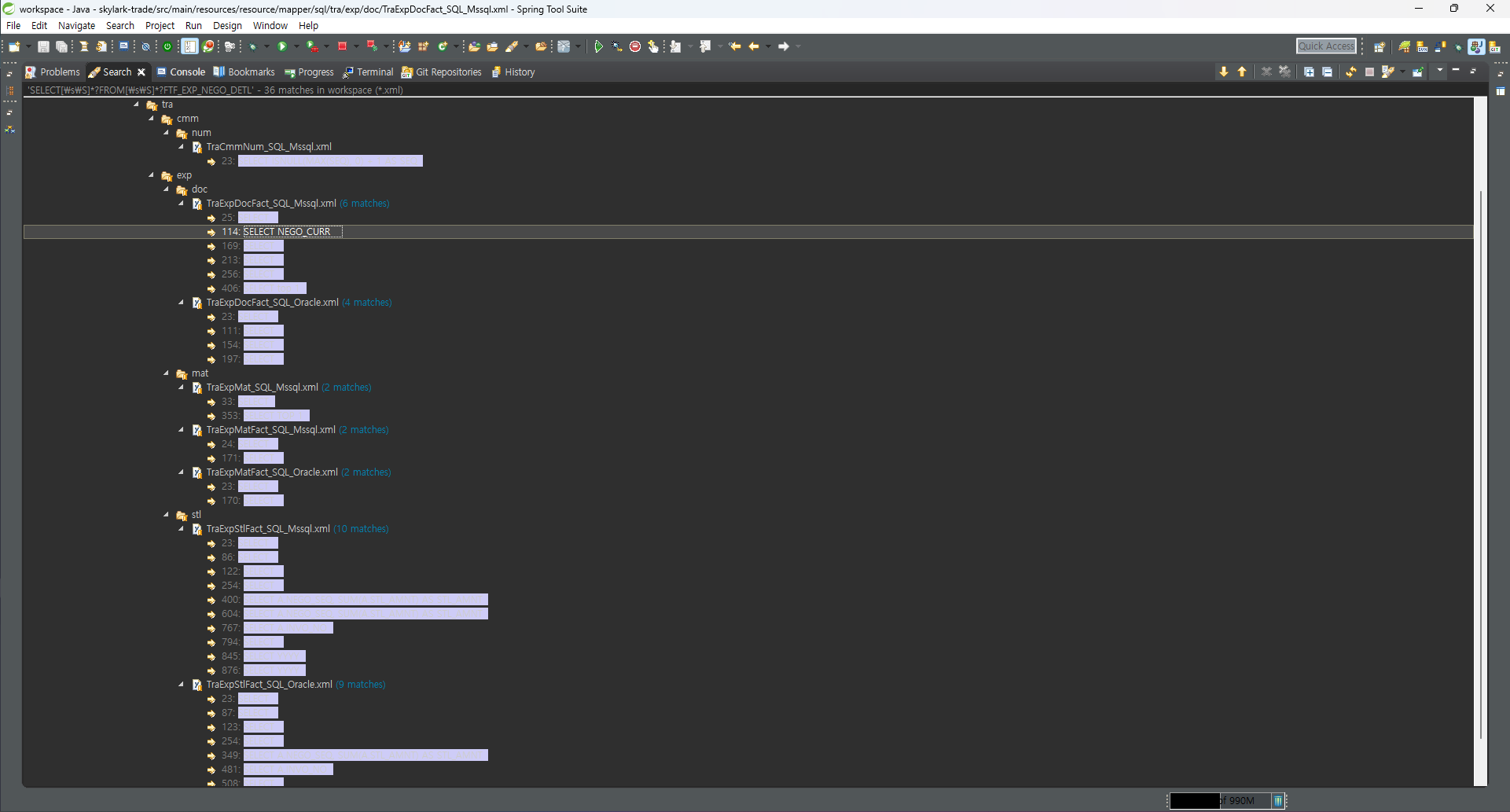Click the red Terminate stop icon

click(342, 47)
